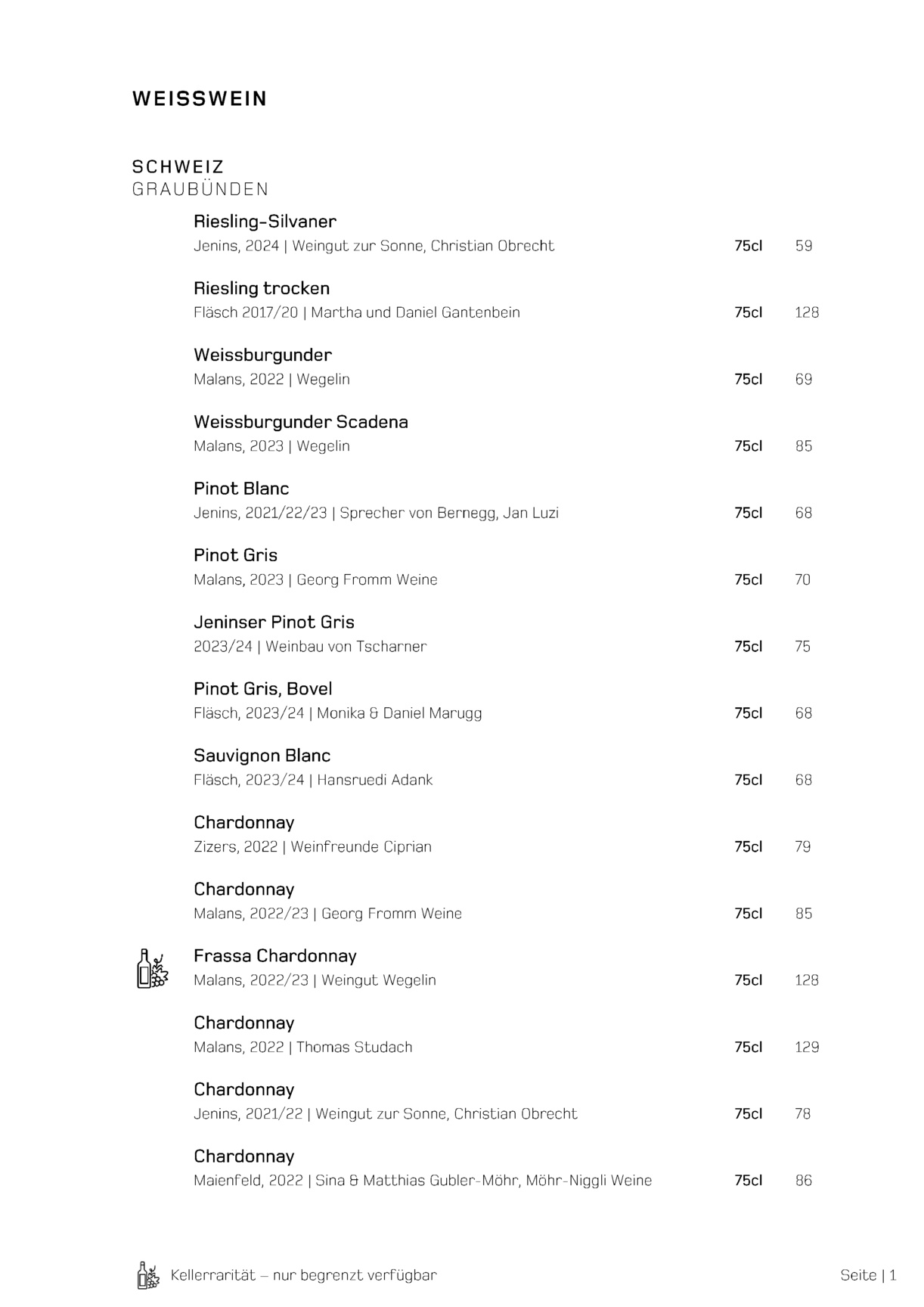Screen dimensions: 924x1307
Task: Click the Riesling-Silvaner wine name
Action: (x=265, y=222)
